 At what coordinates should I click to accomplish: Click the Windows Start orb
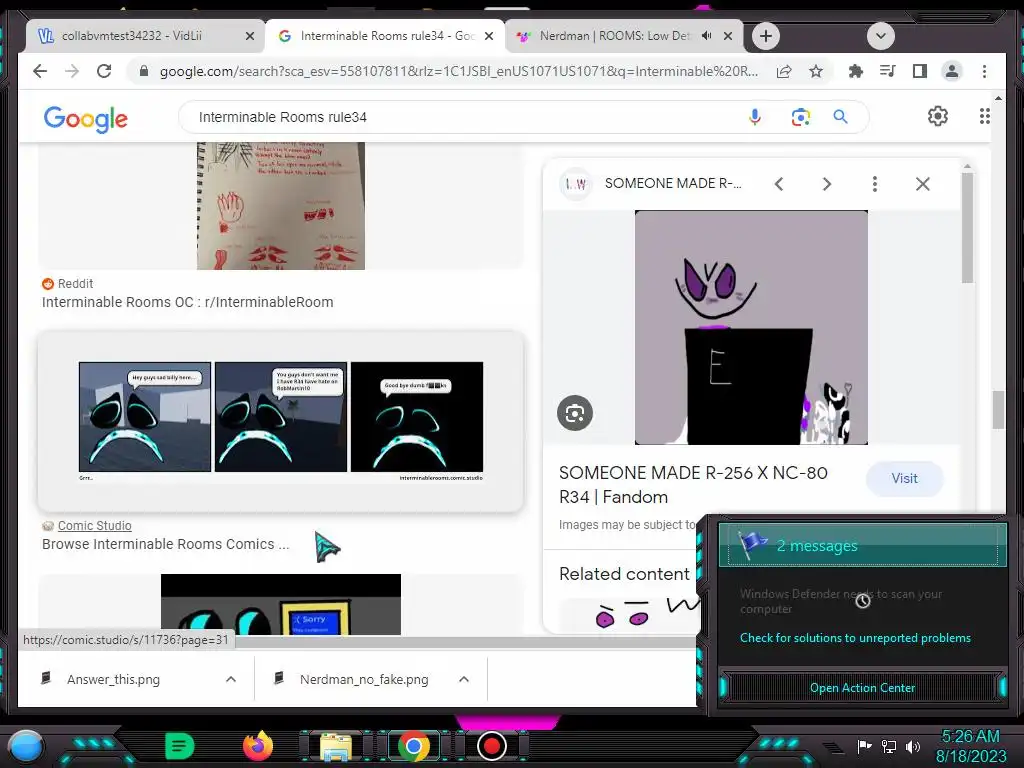coord(26,746)
